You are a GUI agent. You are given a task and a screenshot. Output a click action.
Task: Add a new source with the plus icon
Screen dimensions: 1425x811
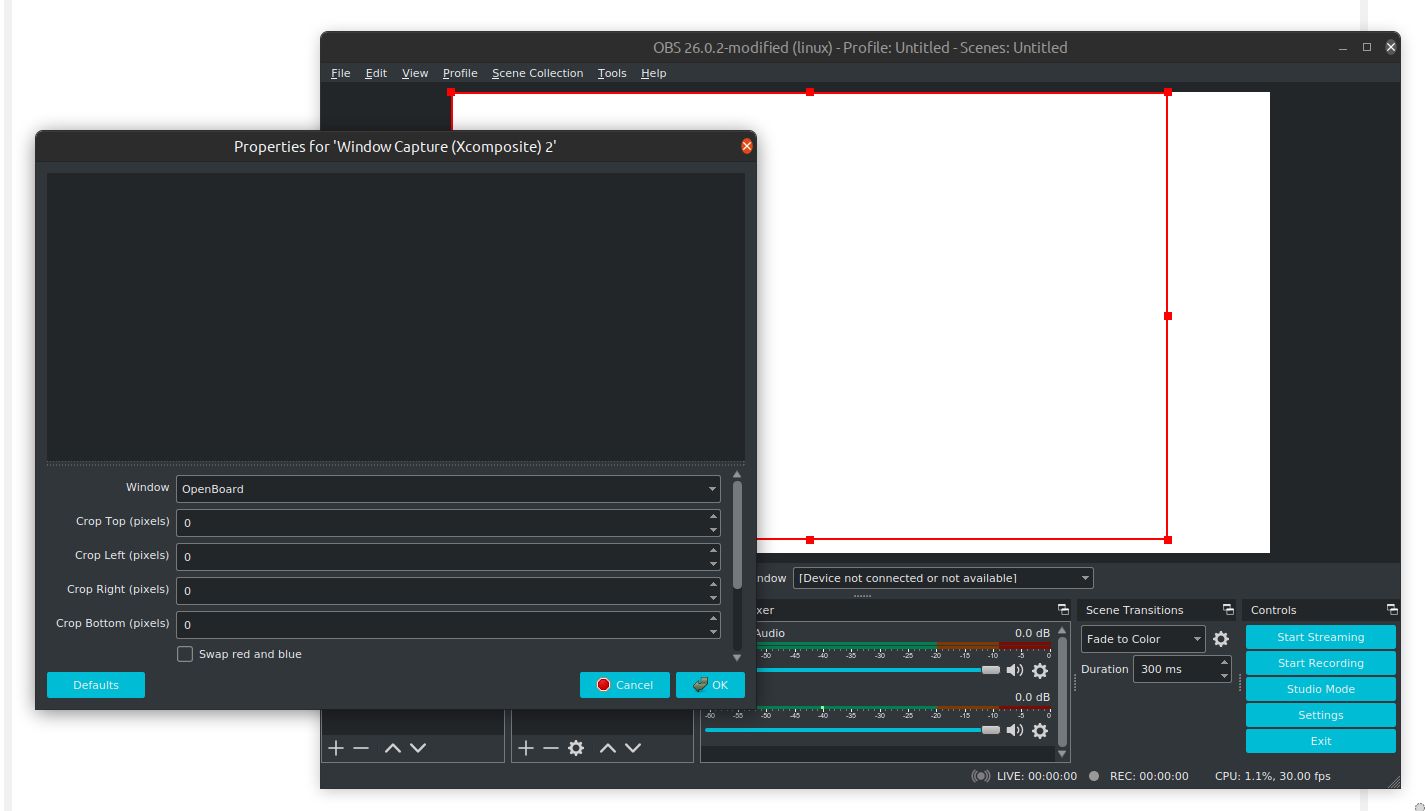tap(525, 747)
